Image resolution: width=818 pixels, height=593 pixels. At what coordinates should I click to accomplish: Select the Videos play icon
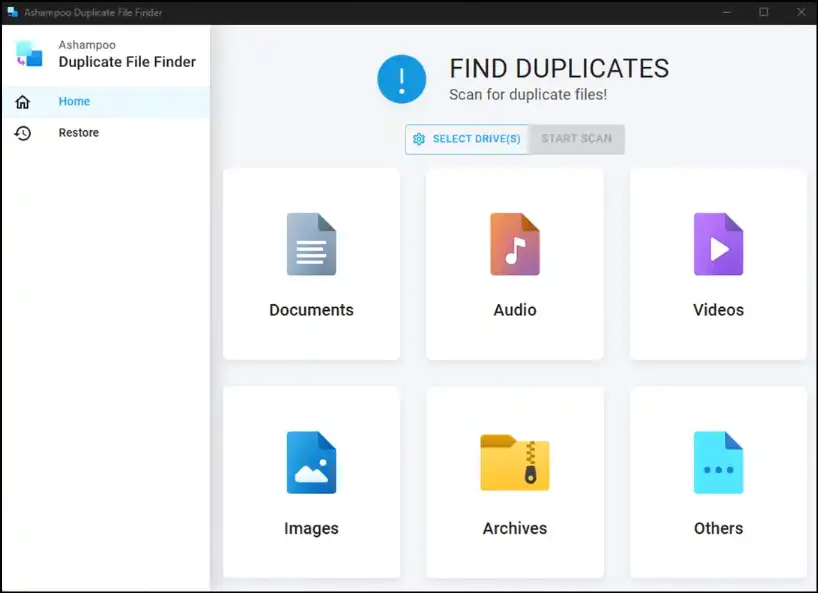coord(718,243)
